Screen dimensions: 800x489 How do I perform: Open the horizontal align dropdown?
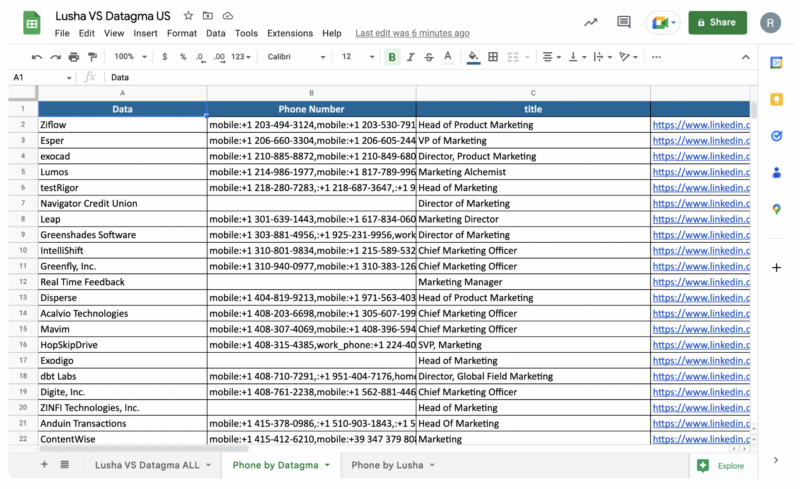[x=552, y=57]
